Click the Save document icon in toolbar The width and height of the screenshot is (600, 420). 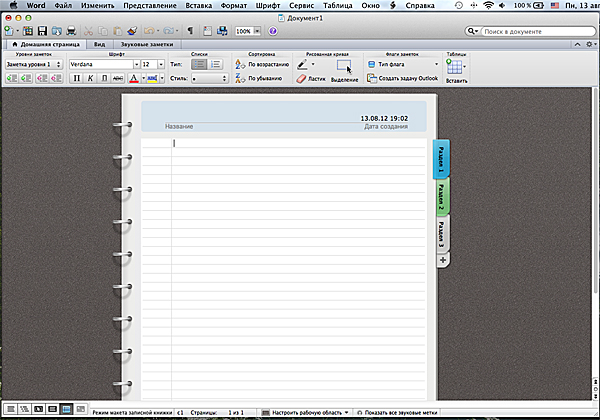tap(41, 31)
